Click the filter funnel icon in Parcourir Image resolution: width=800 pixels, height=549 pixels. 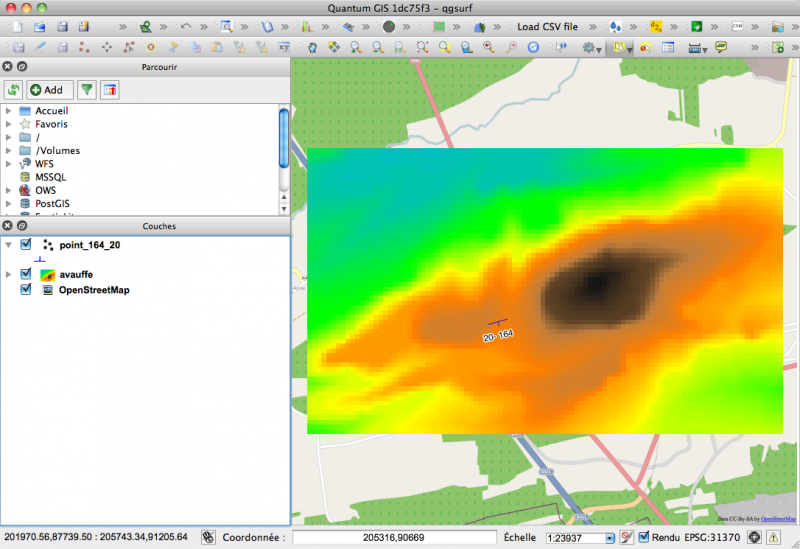point(88,90)
